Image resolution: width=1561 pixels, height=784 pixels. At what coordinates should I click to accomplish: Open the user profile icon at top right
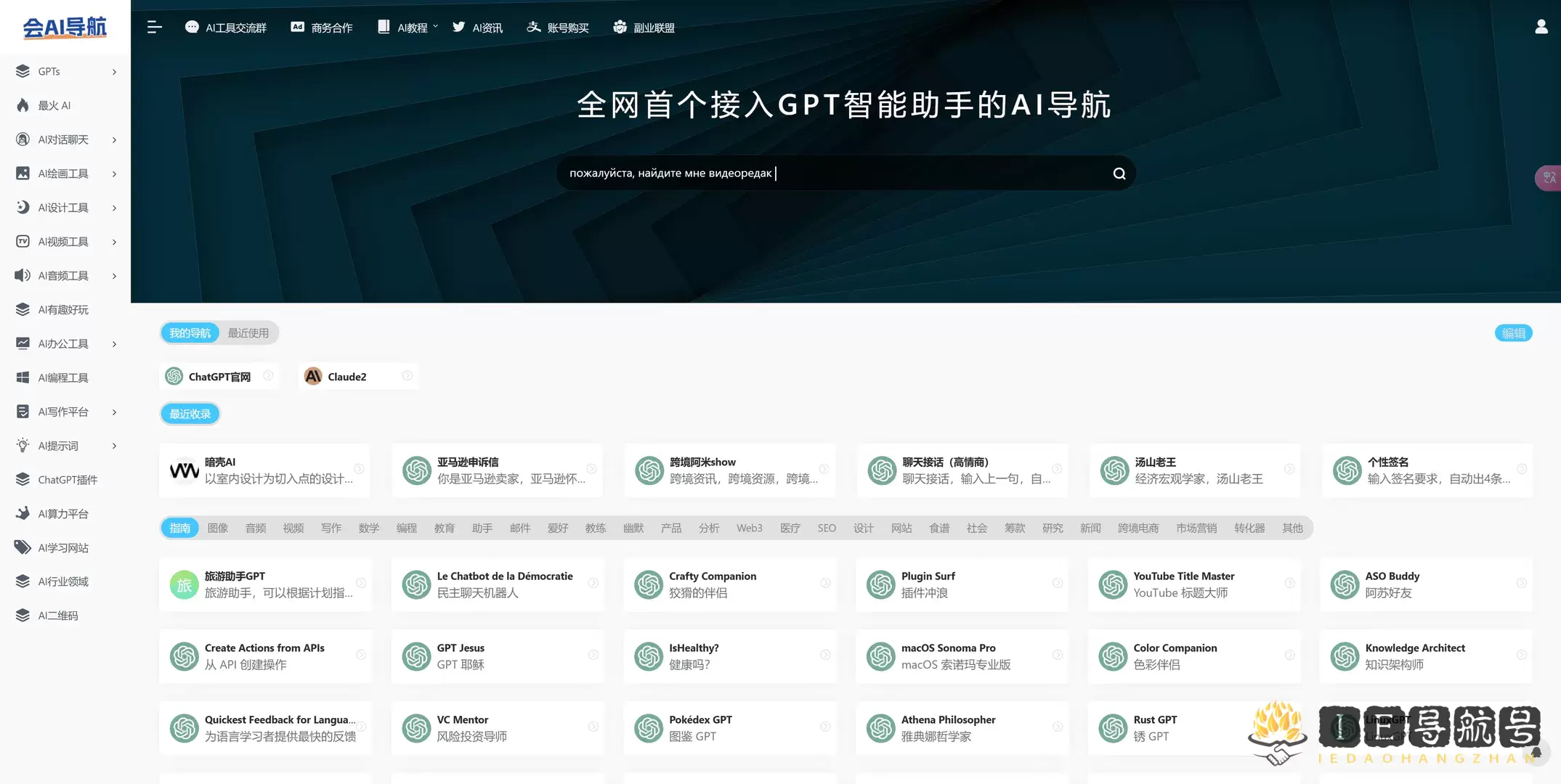point(1540,27)
